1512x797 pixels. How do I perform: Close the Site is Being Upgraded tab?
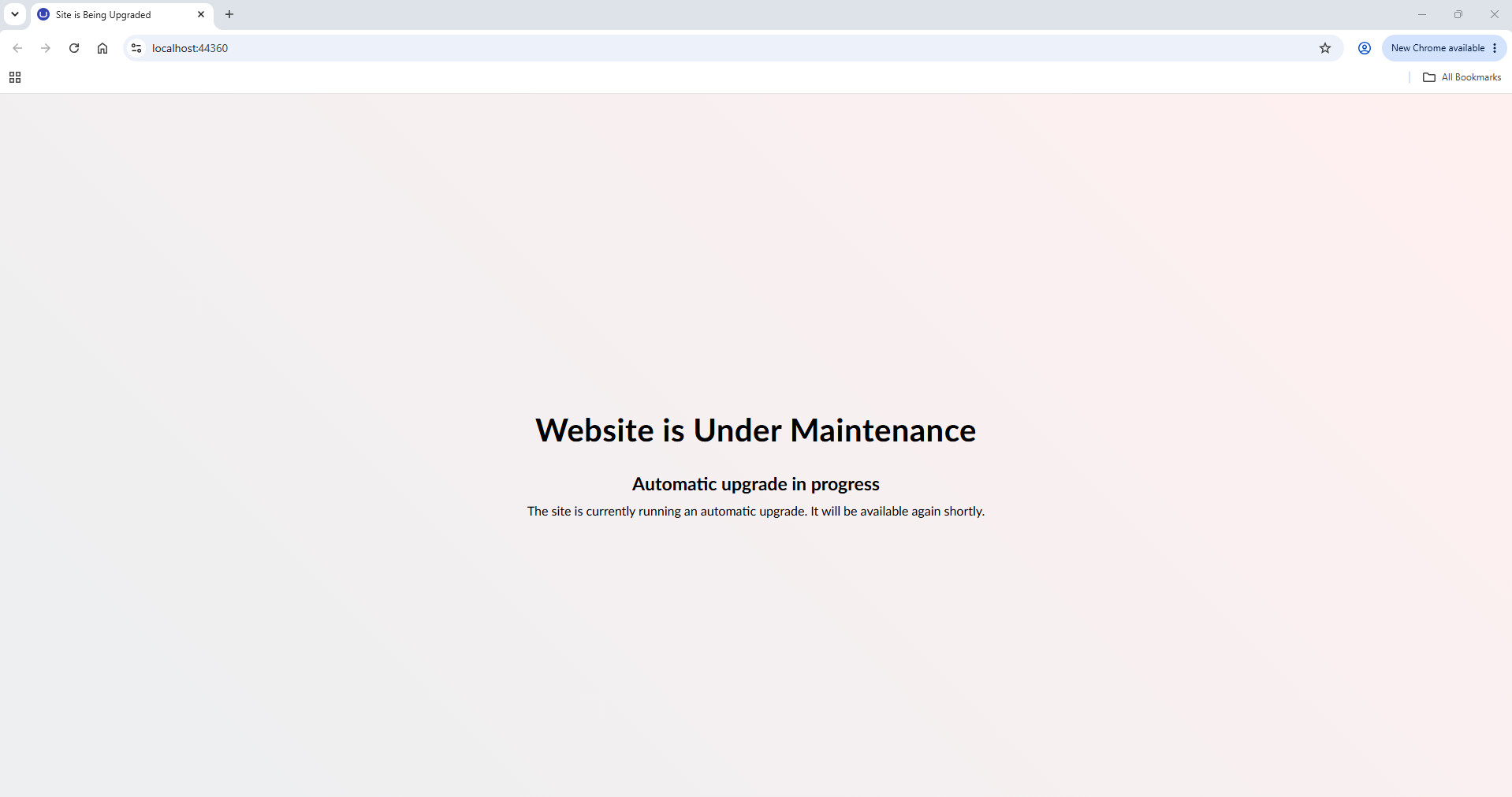[x=201, y=14]
